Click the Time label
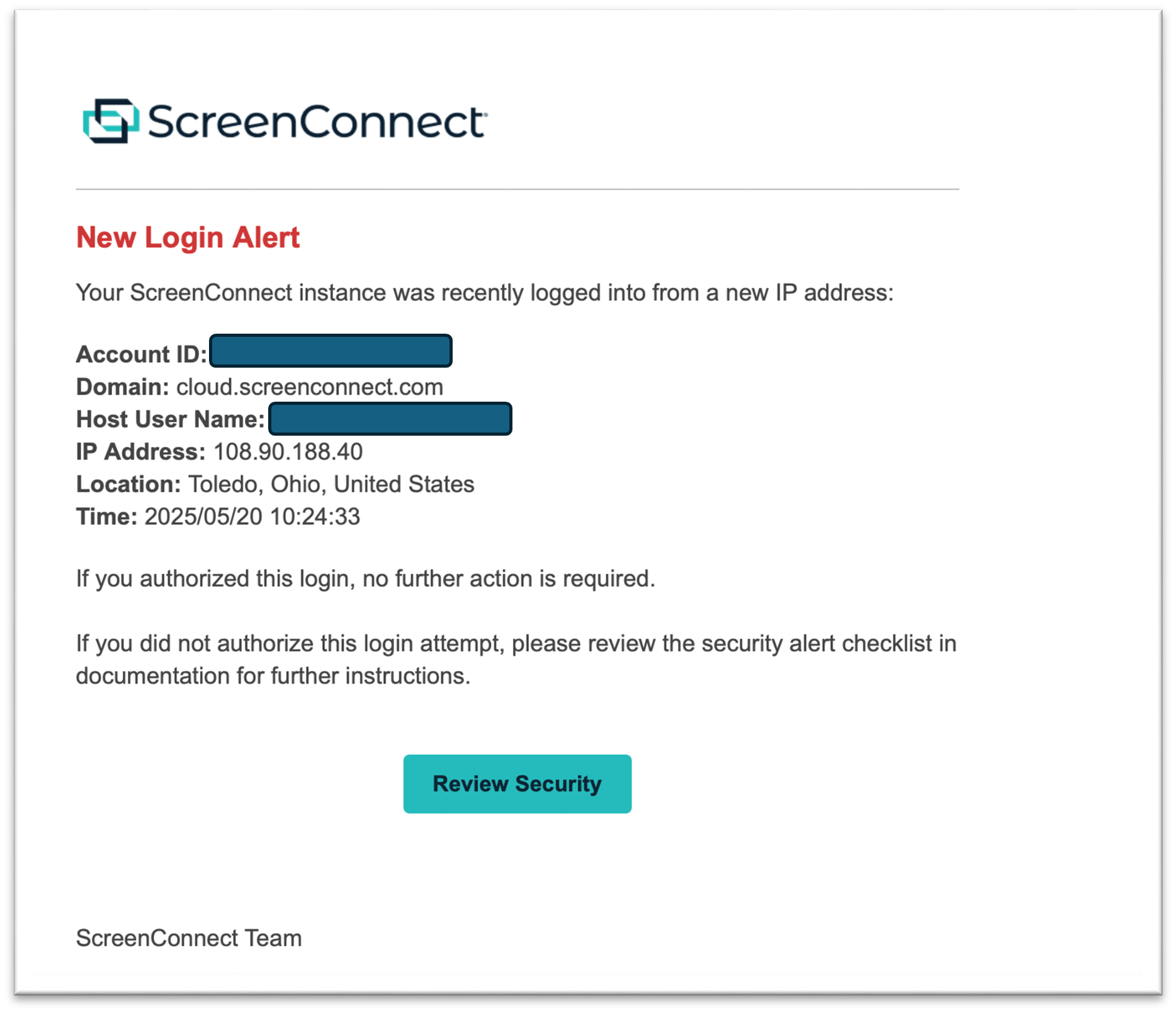The width and height of the screenshot is (1176, 1013). pos(106,516)
